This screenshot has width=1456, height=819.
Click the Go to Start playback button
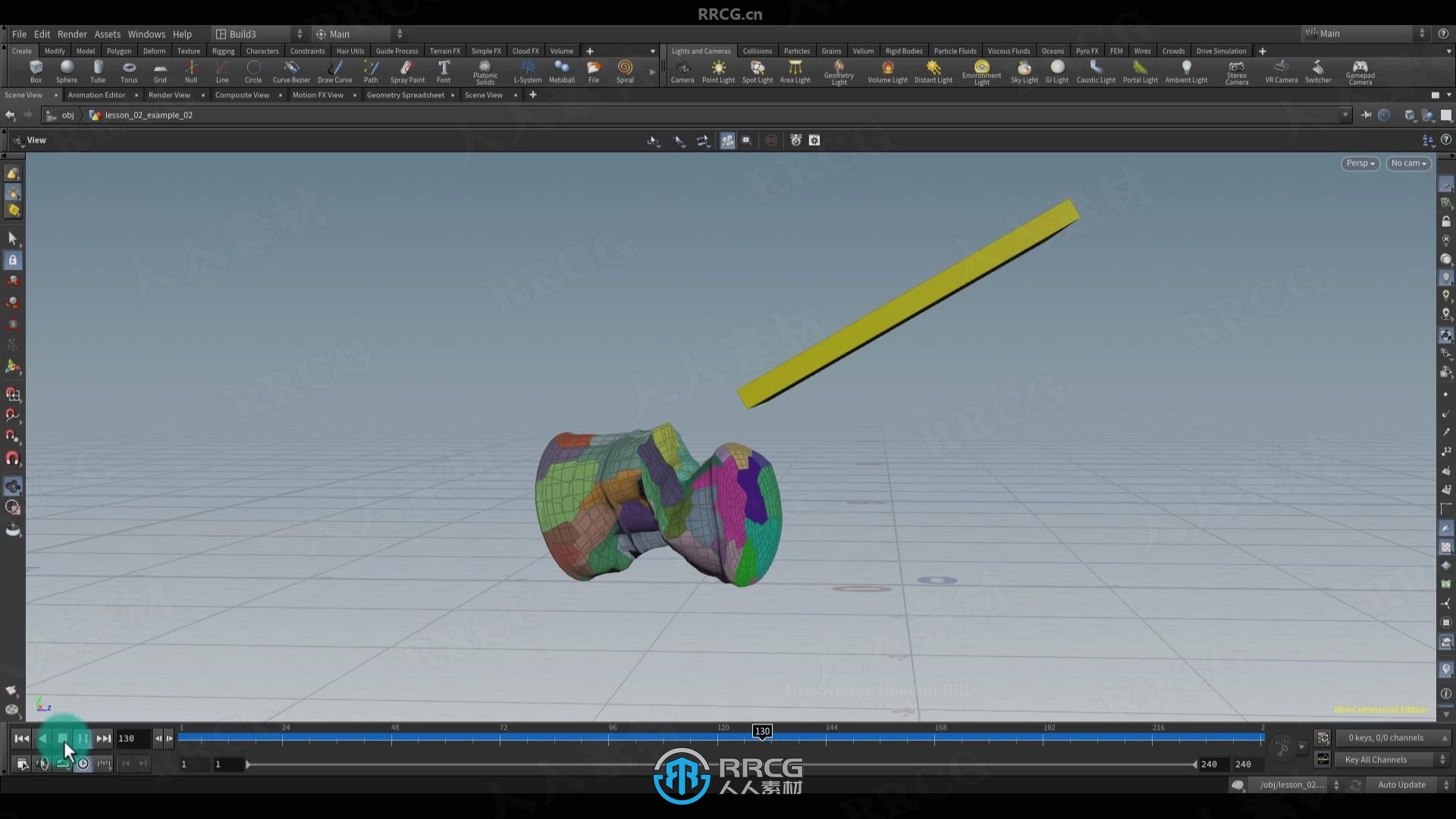(20, 738)
